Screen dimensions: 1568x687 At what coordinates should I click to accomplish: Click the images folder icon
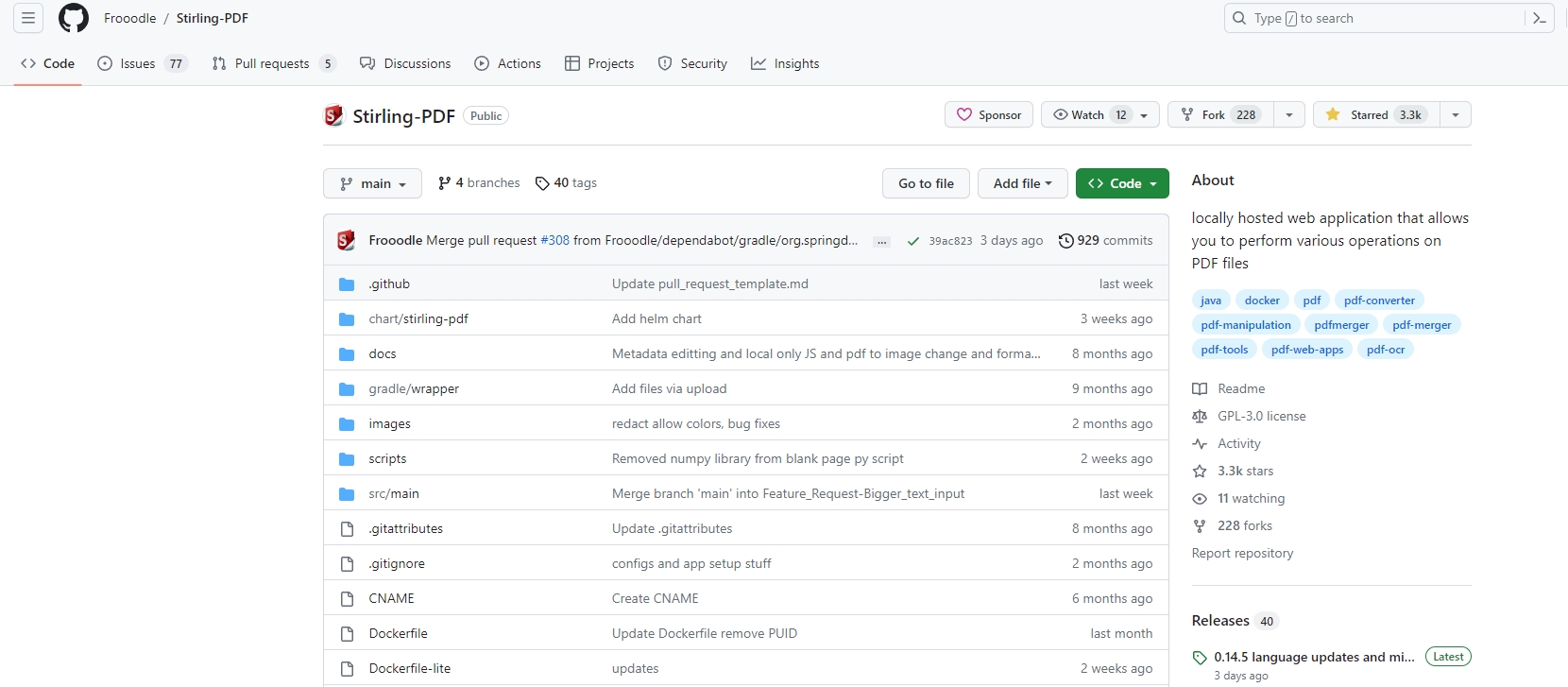(347, 424)
